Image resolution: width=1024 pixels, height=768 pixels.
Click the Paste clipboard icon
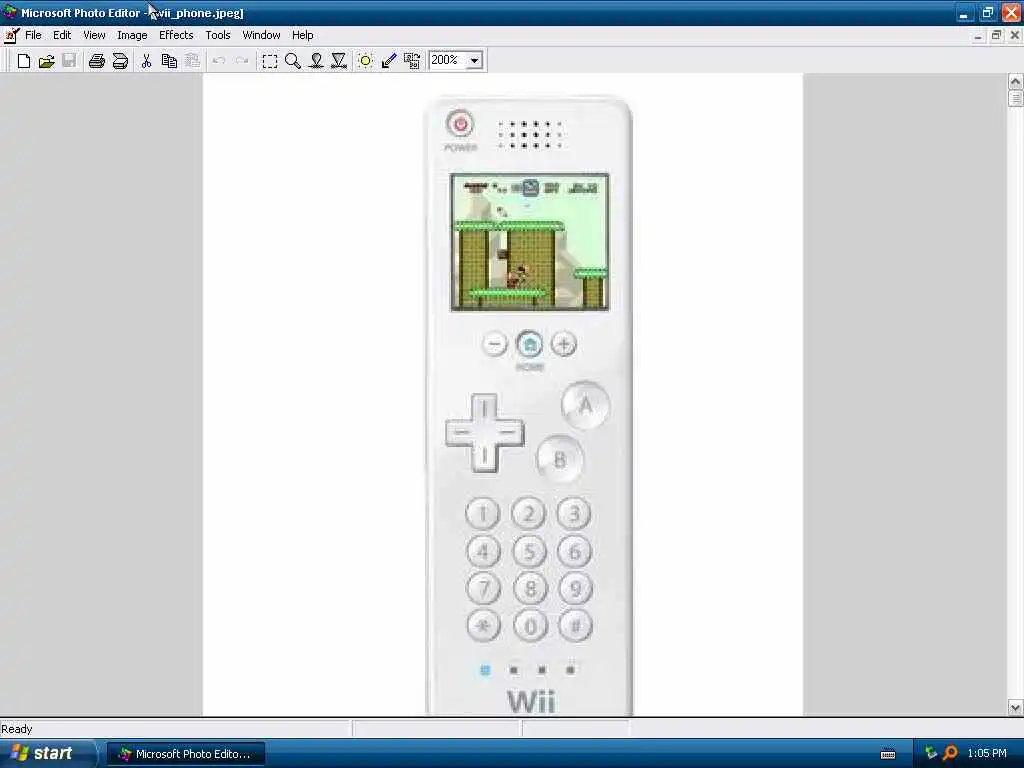pyautogui.click(x=193, y=61)
